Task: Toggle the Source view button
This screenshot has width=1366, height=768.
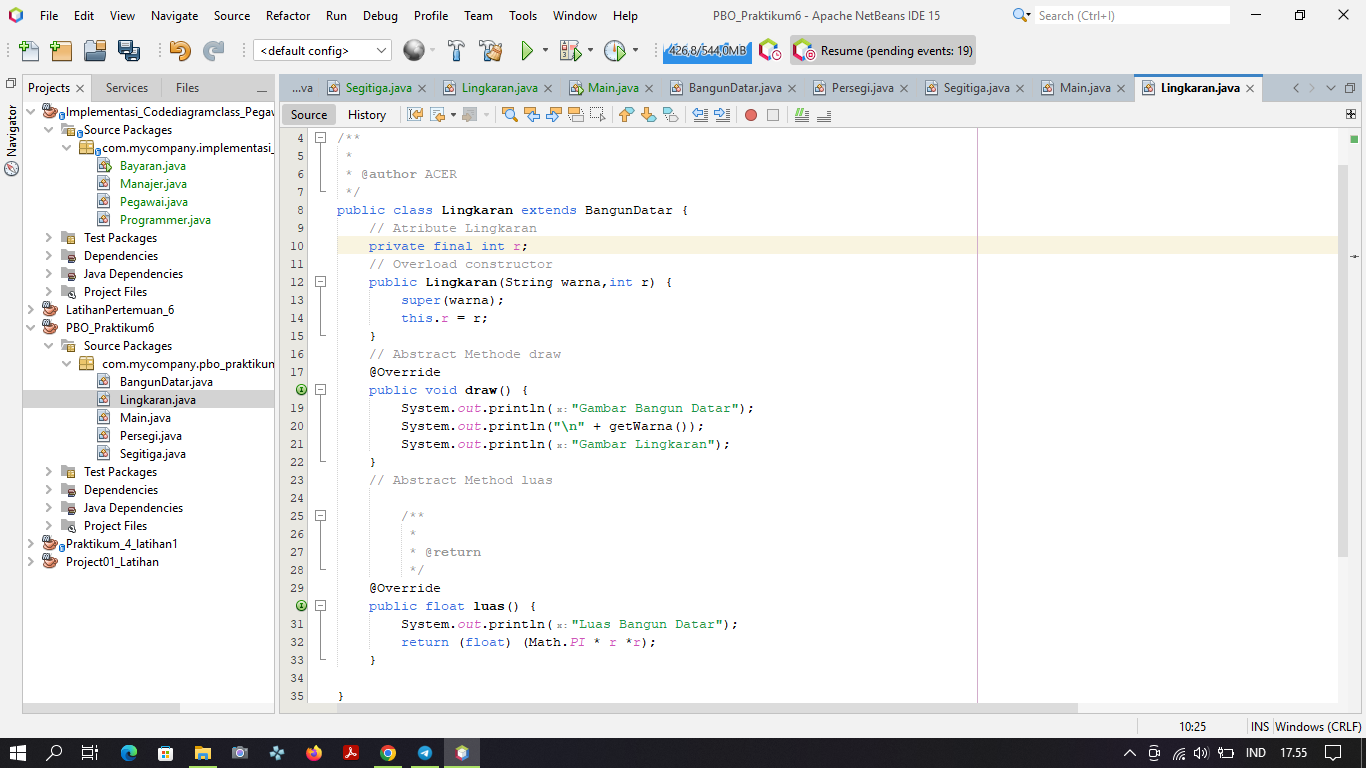Action: click(x=309, y=115)
